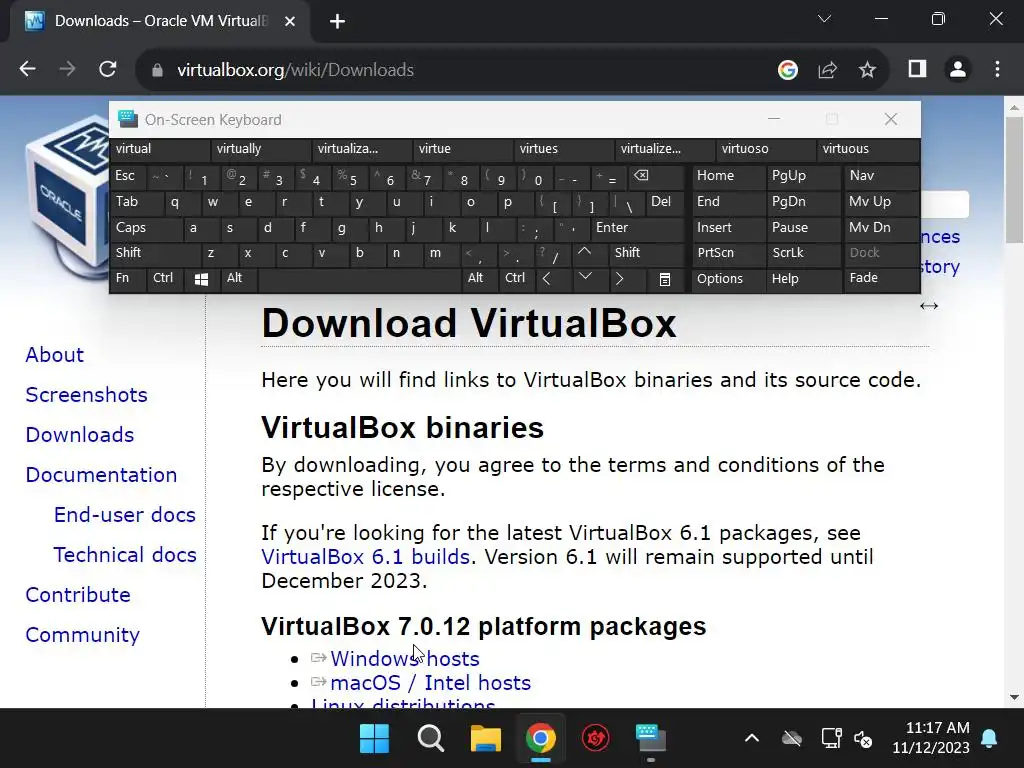Toggle the left Ctrl key
The width and height of the screenshot is (1024, 768).
(x=165, y=279)
